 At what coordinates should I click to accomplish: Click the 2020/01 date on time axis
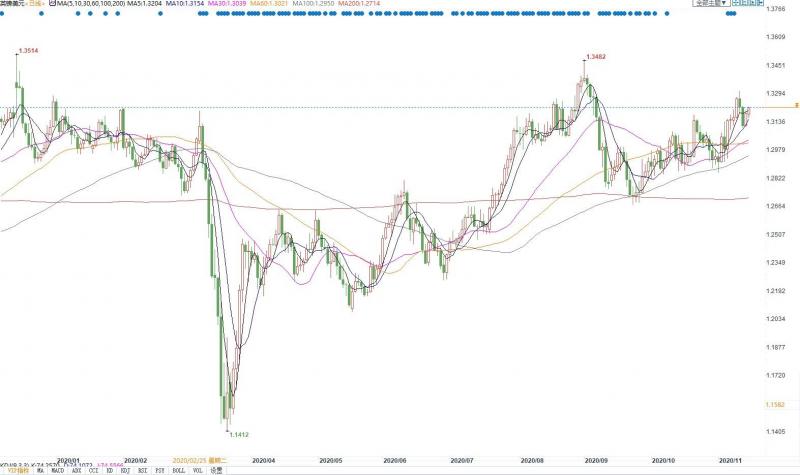click(x=68, y=460)
